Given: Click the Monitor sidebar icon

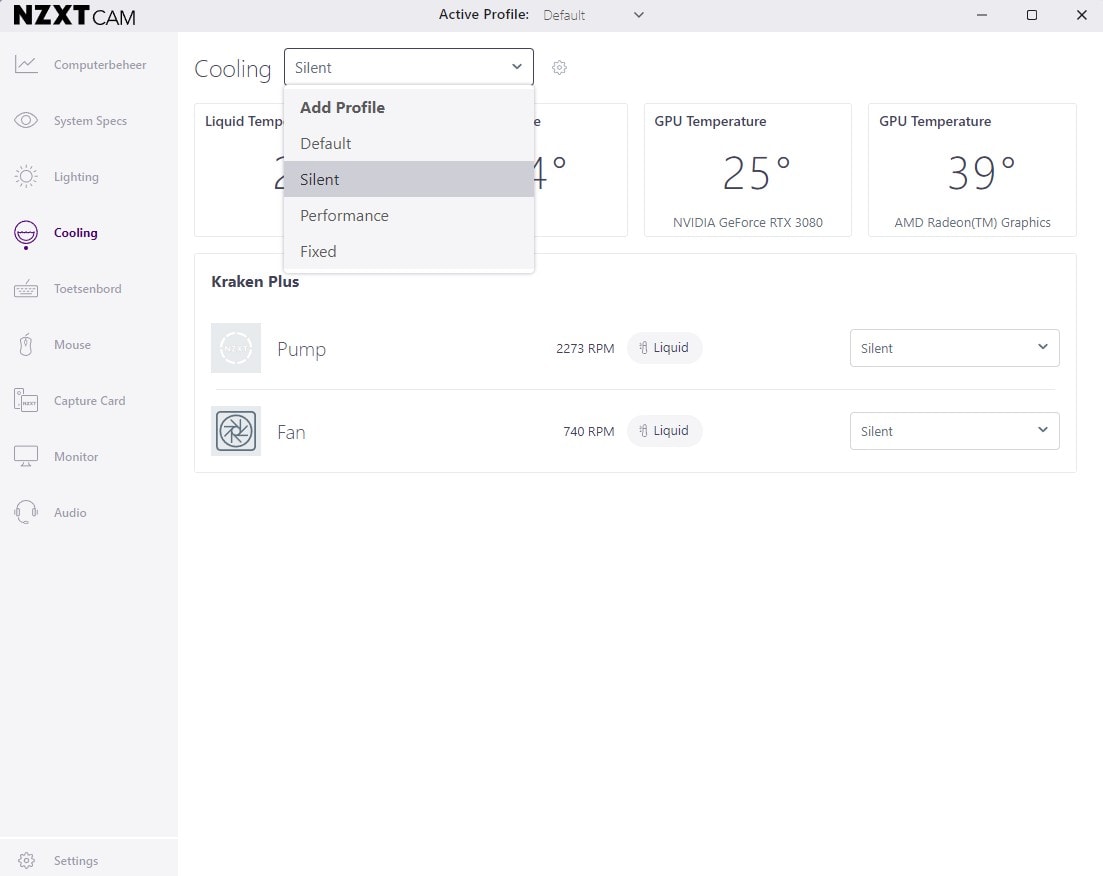Looking at the screenshot, I should (x=26, y=457).
